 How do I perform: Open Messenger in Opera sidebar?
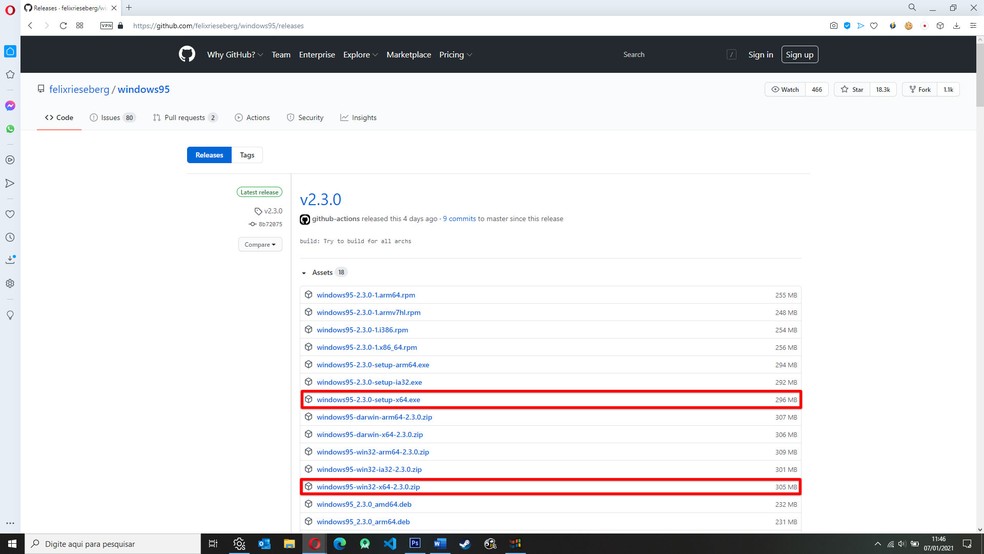tap(10, 105)
